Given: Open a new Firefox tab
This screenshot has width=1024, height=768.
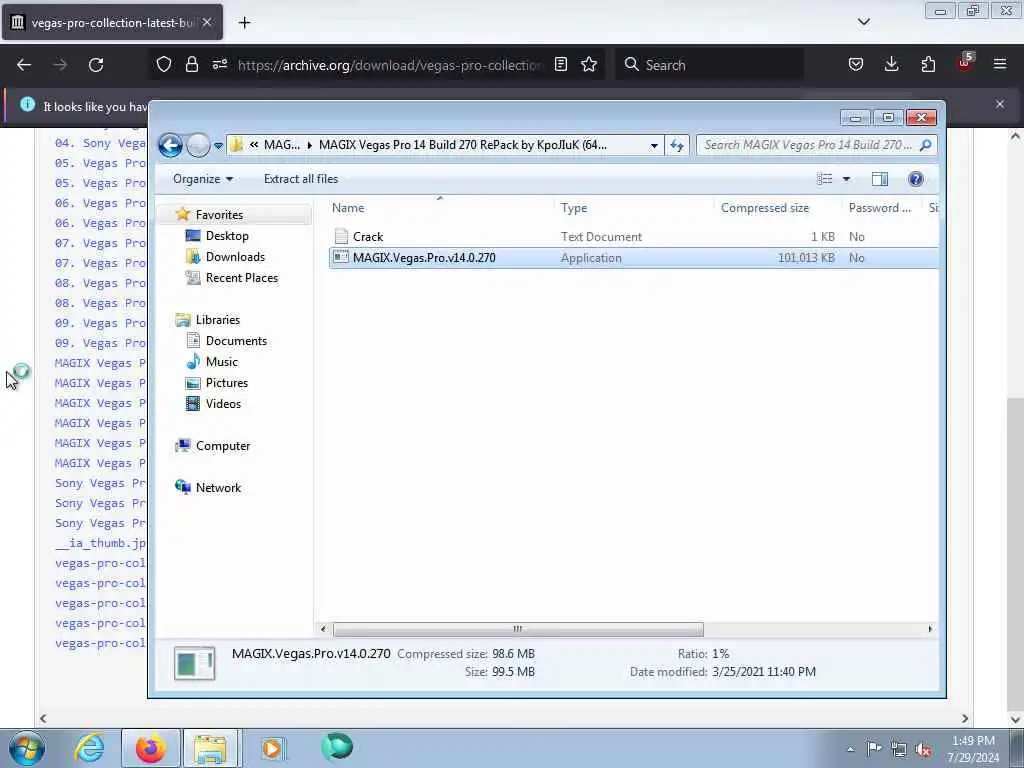Looking at the screenshot, I should pos(244,23).
